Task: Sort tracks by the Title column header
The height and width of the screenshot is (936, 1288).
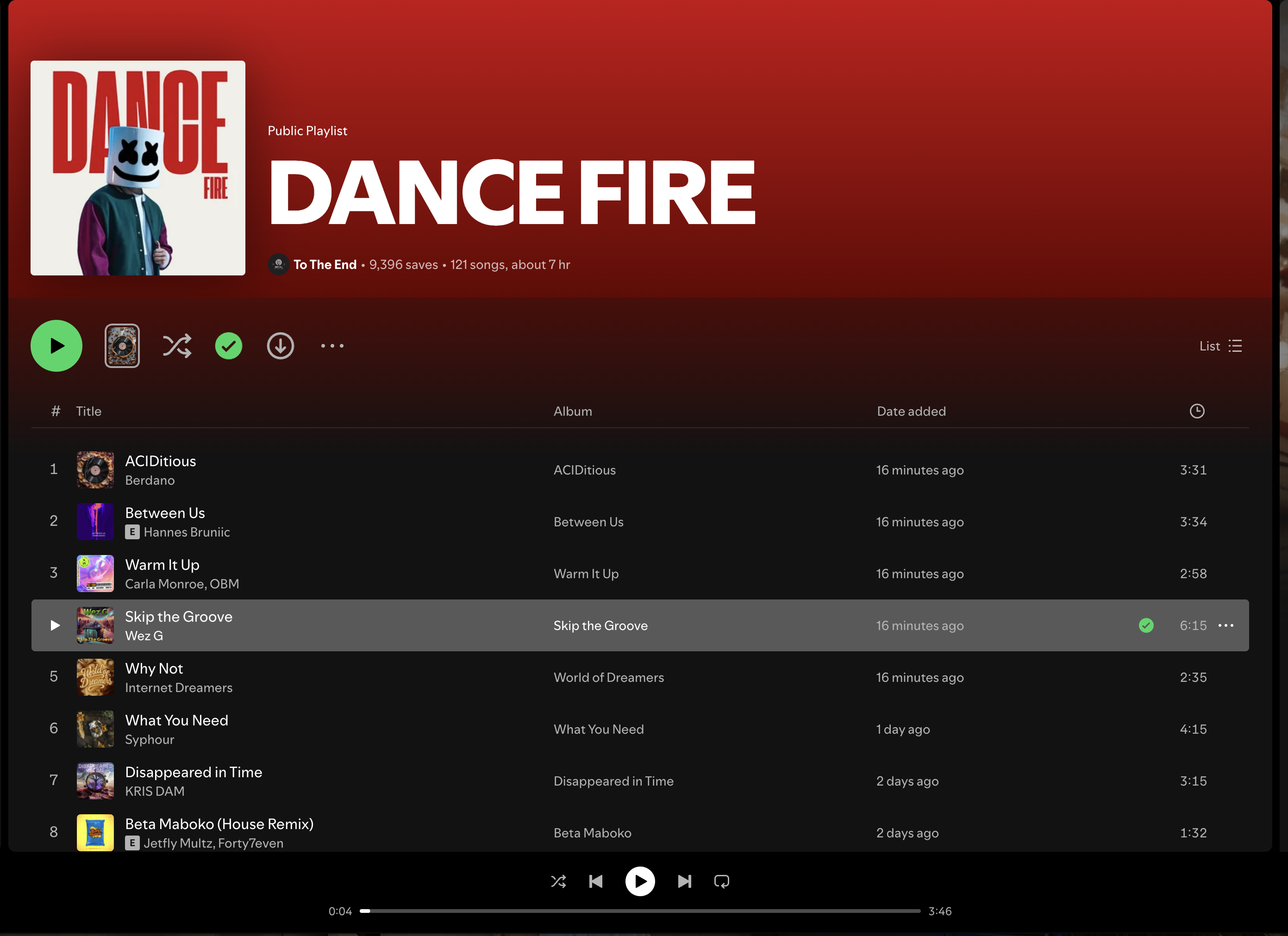Action: [88, 411]
